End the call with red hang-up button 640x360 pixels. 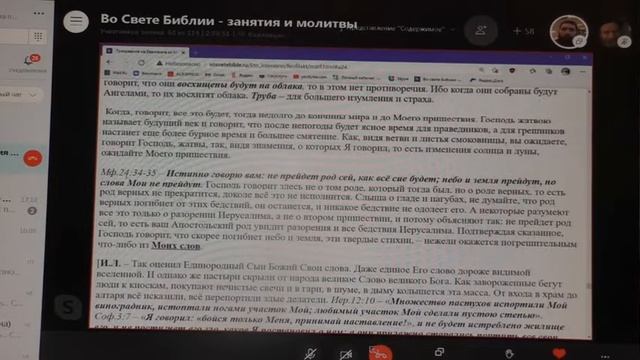(380, 353)
